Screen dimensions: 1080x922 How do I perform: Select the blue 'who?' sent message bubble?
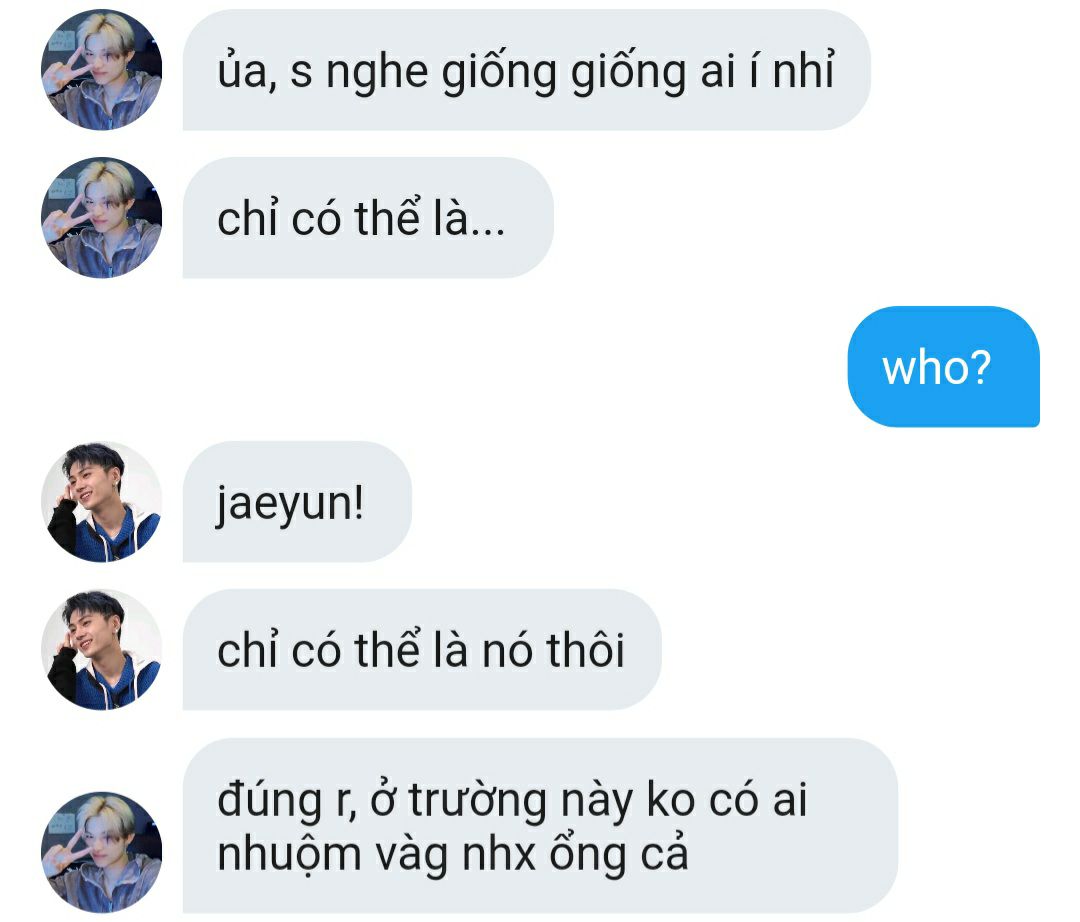coord(943,366)
